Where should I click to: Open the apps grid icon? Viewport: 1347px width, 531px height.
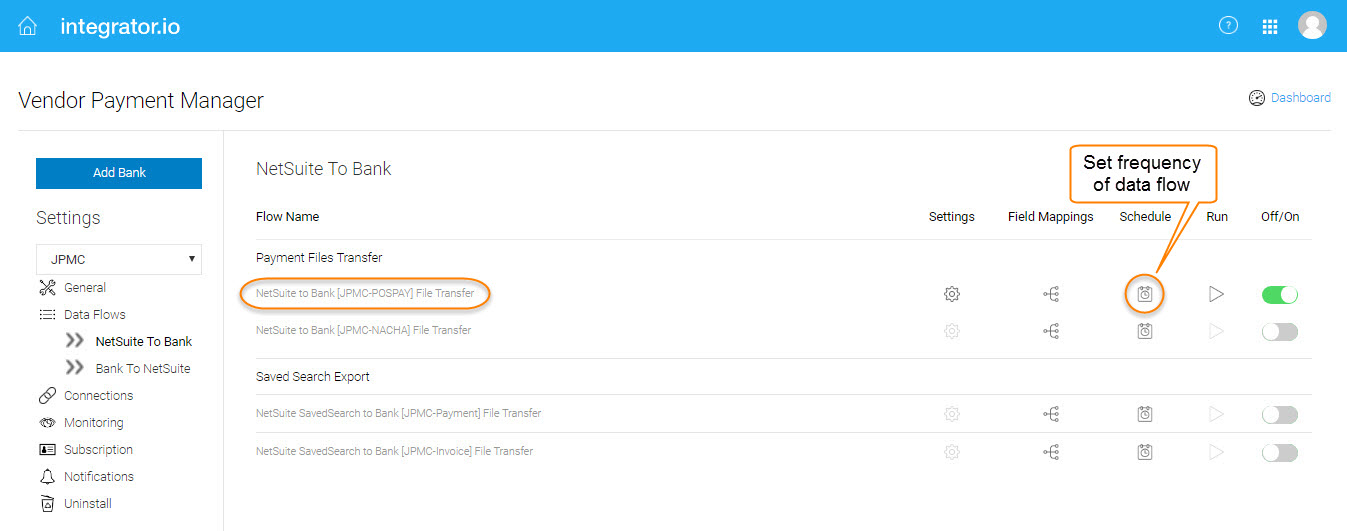click(x=1270, y=27)
